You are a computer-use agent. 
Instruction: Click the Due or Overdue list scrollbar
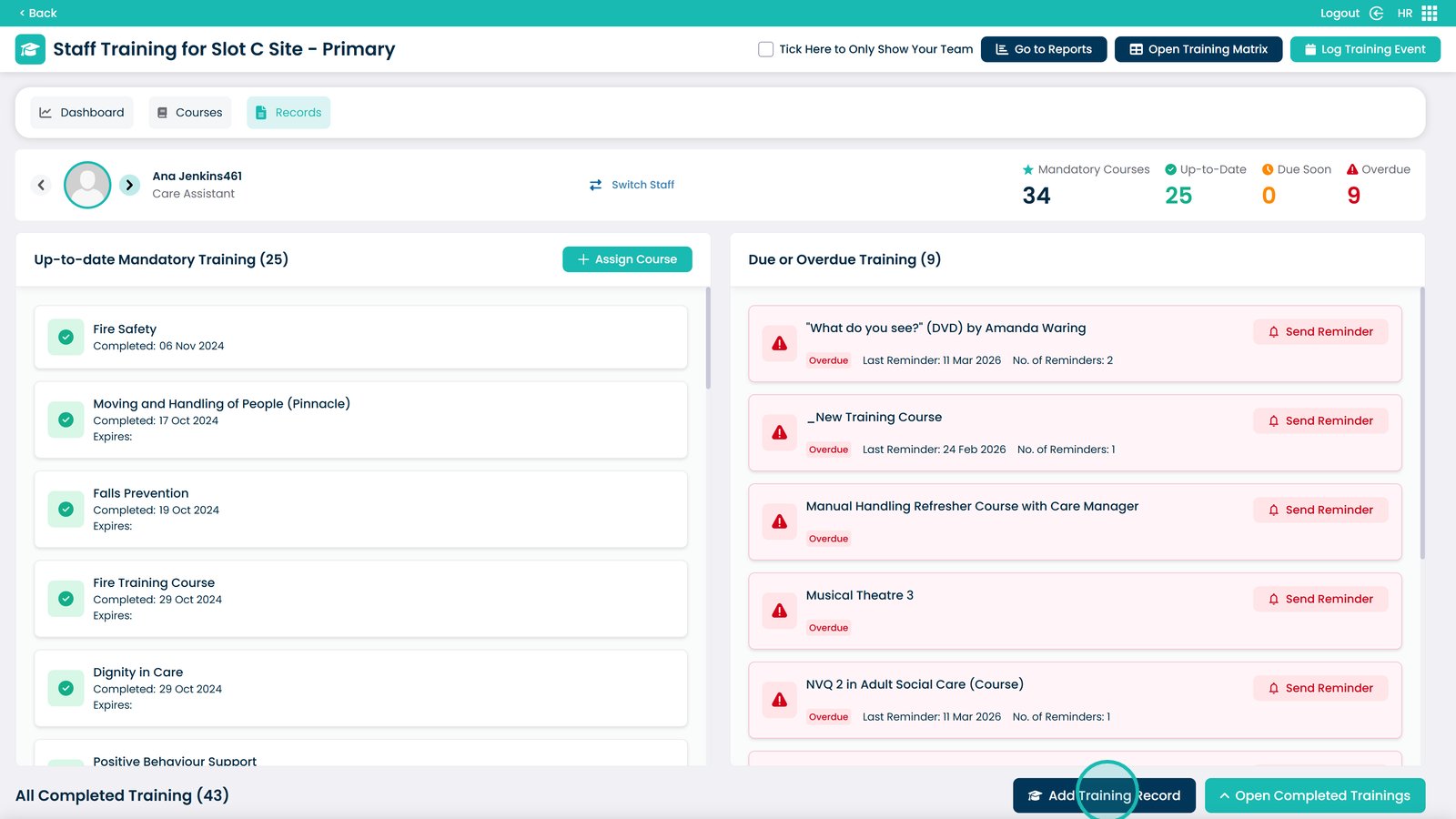click(1421, 423)
